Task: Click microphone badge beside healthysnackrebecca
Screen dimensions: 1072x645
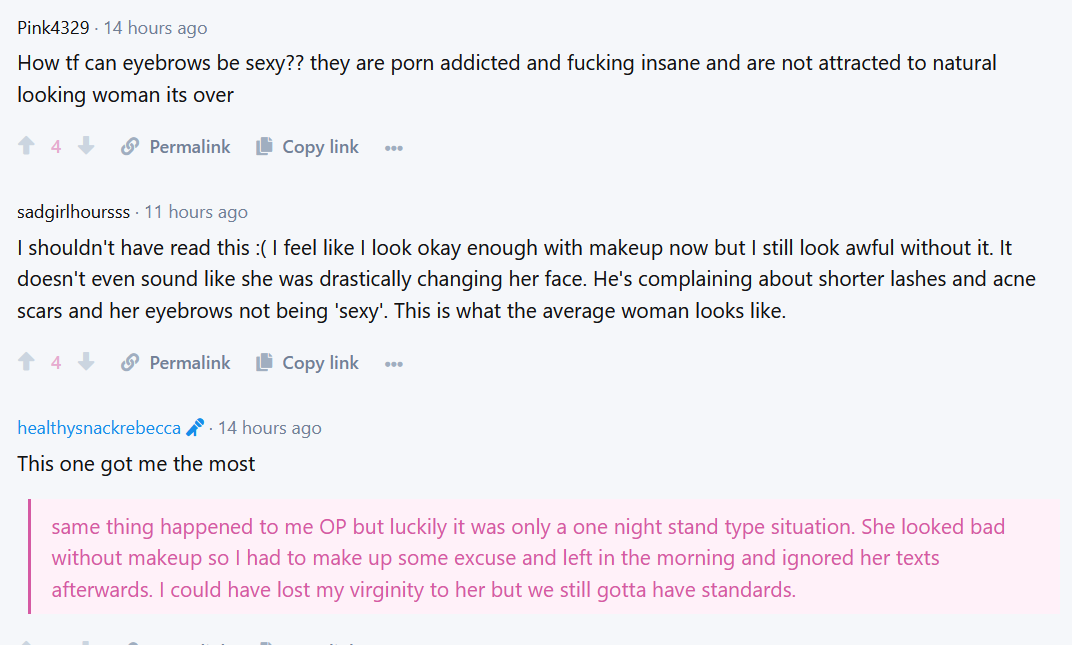Action: [195, 428]
